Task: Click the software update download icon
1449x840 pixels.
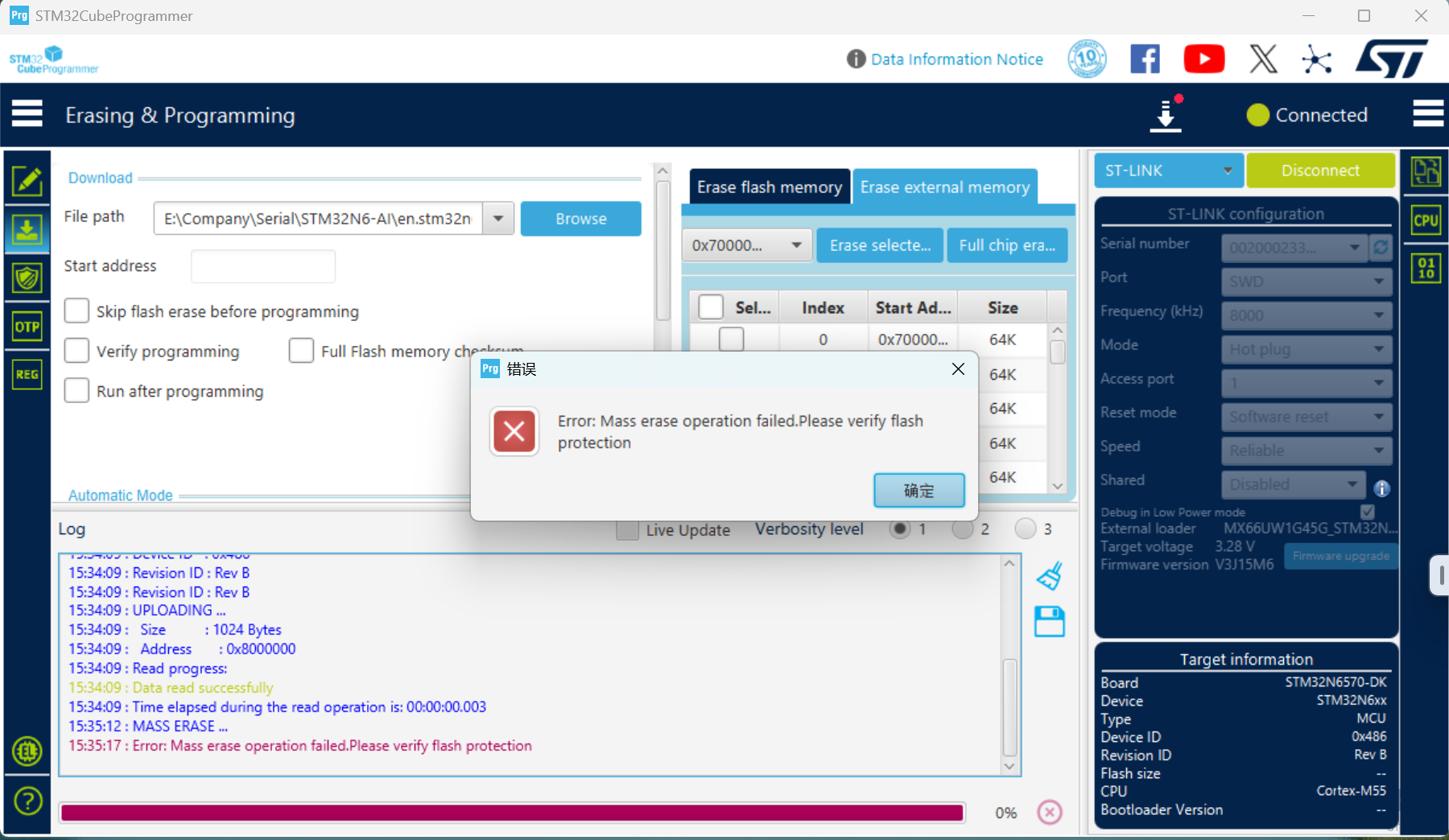Action: click(x=1166, y=114)
